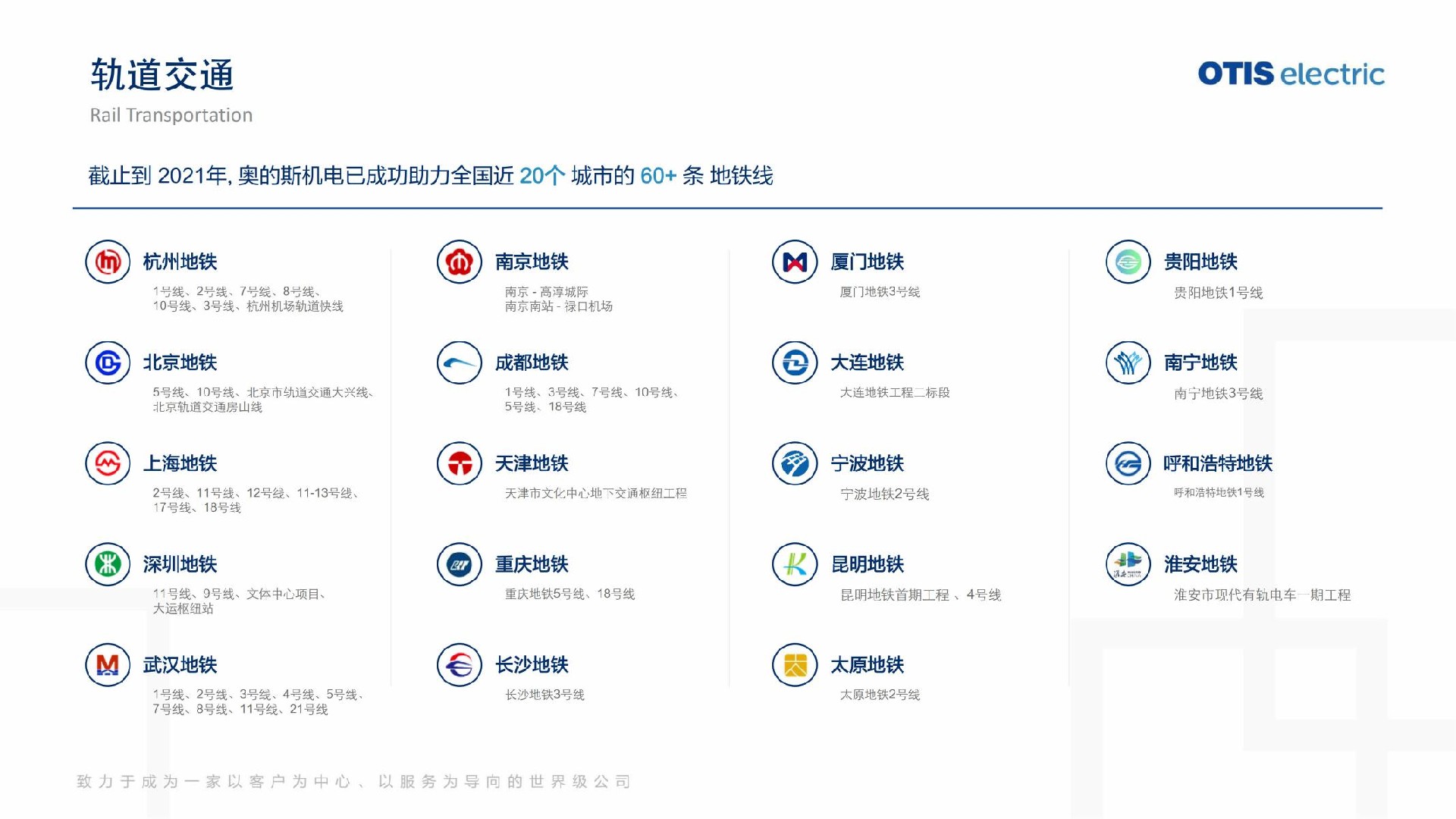Select 宁波地铁2号线 description
The image size is (1456, 819).
pos(885,494)
